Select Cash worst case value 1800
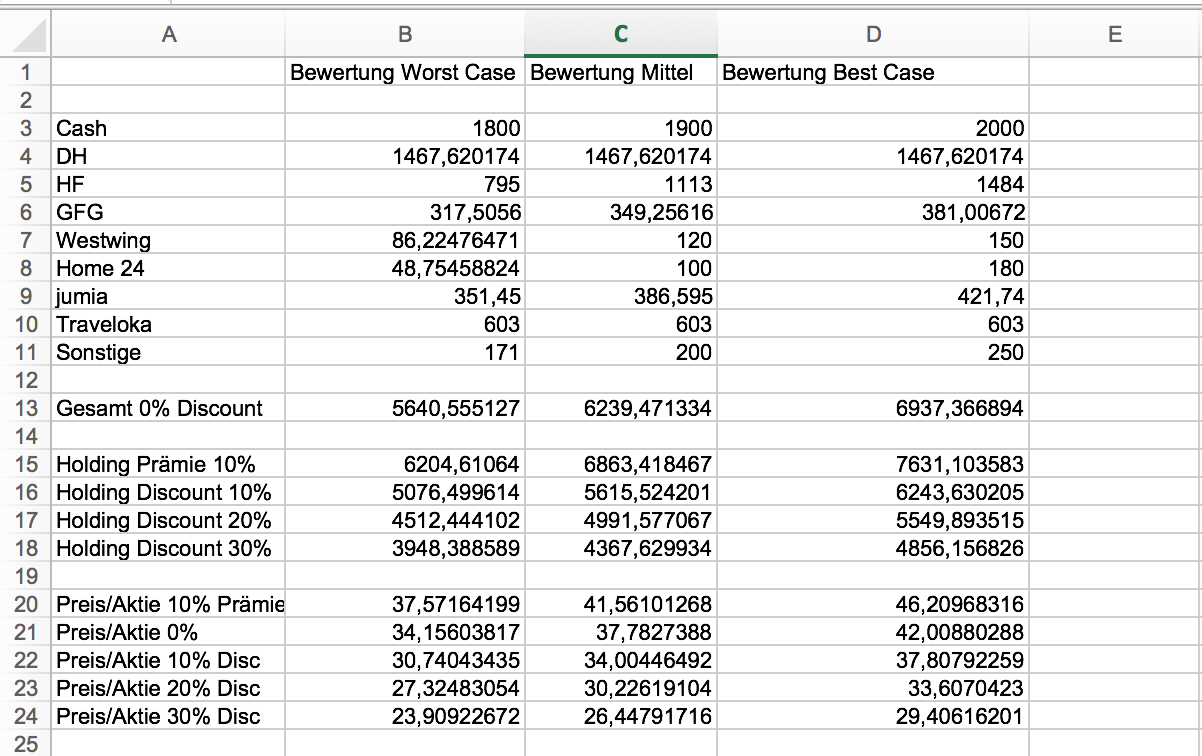Viewport: 1202px width, 756px height. (405, 128)
